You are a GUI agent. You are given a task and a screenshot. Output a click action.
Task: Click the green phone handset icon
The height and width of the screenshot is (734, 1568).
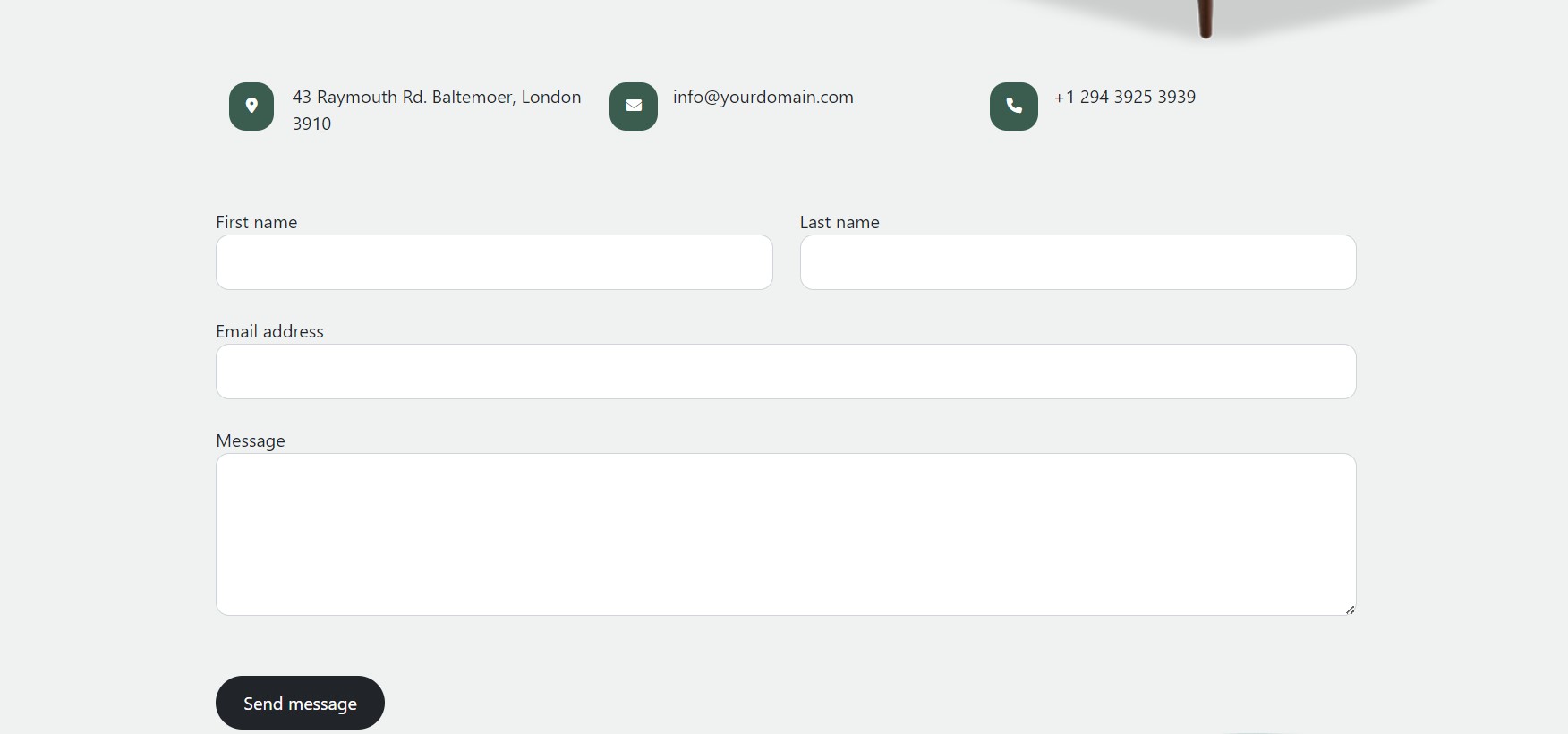tap(1014, 107)
